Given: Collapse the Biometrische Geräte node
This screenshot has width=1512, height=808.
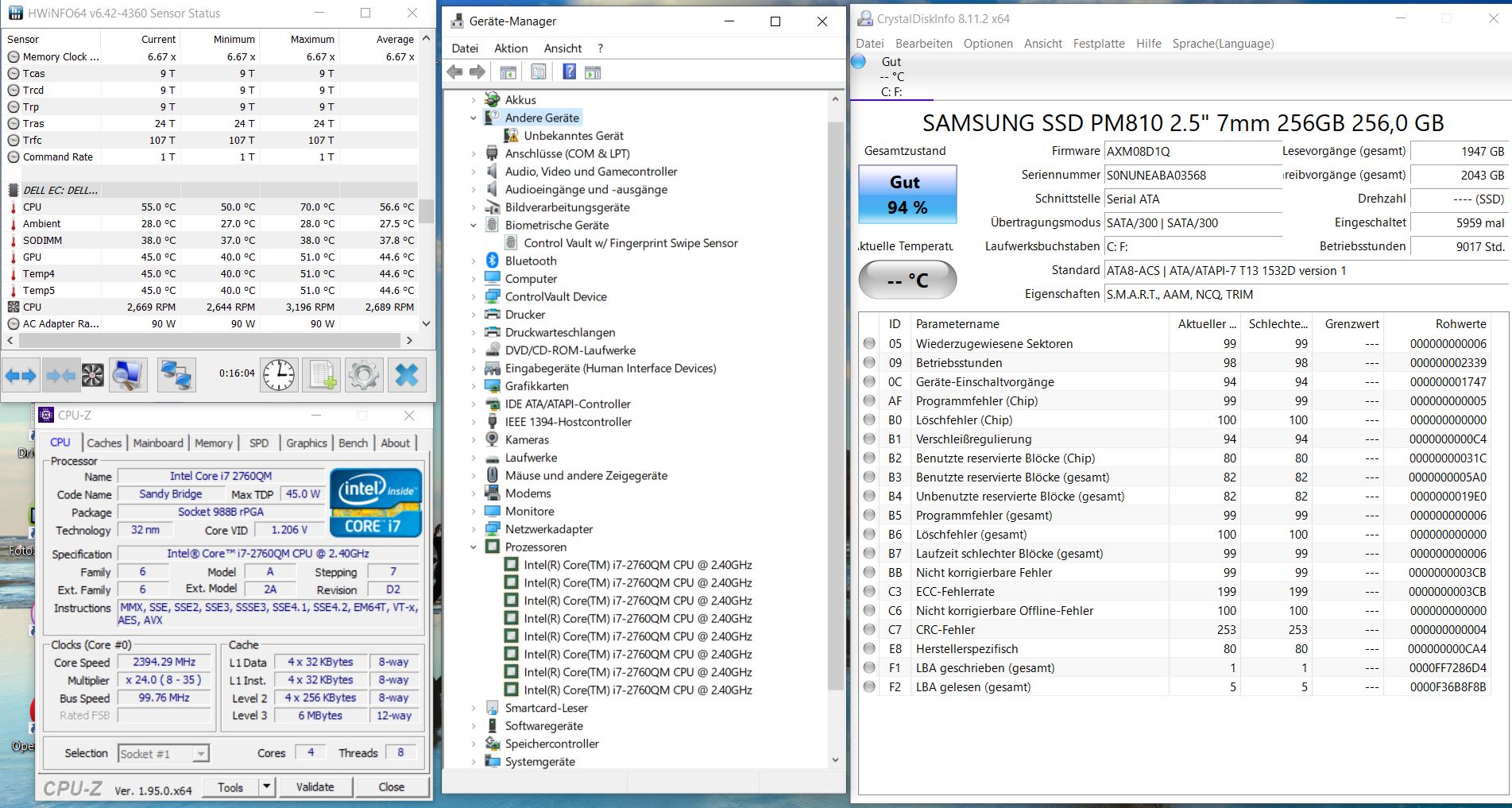Looking at the screenshot, I should pyautogui.click(x=474, y=225).
